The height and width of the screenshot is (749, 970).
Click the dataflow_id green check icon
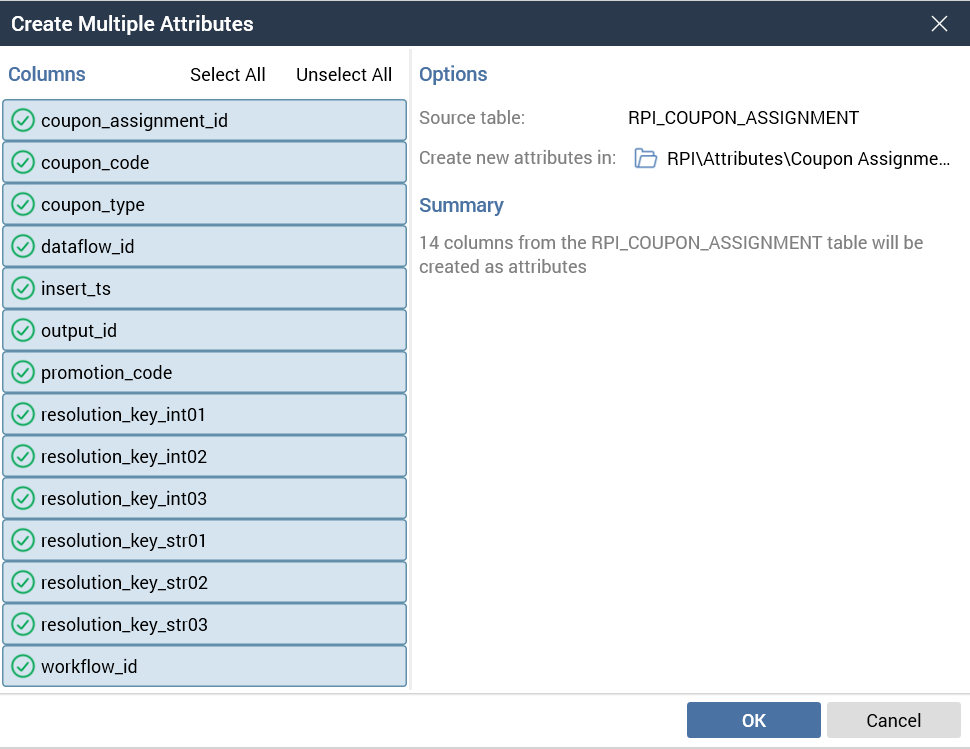pyautogui.click(x=23, y=247)
